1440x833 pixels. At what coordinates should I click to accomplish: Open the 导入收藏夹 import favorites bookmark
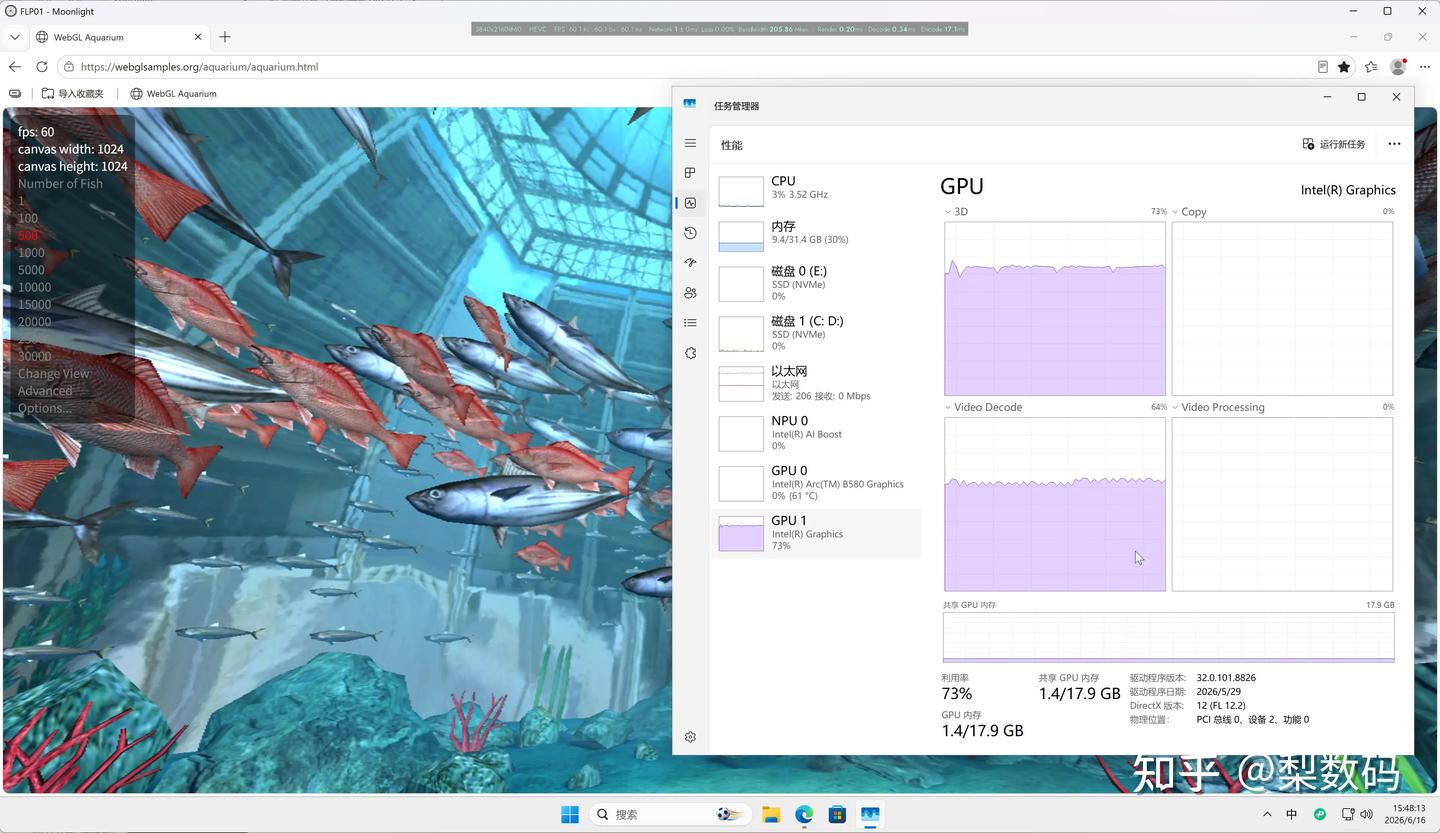[x=73, y=94]
